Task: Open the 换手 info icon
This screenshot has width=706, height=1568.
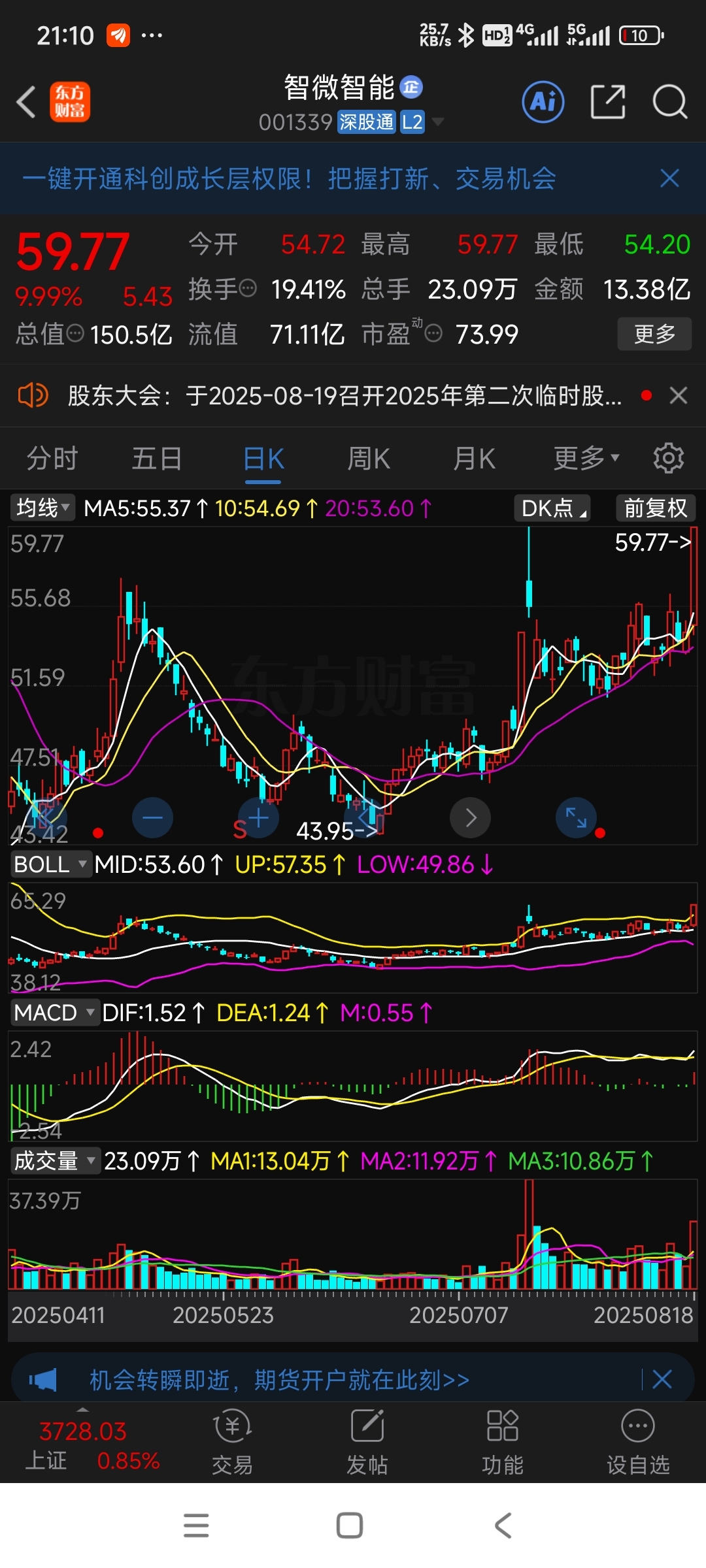Action: pyautogui.click(x=248, y=288)
